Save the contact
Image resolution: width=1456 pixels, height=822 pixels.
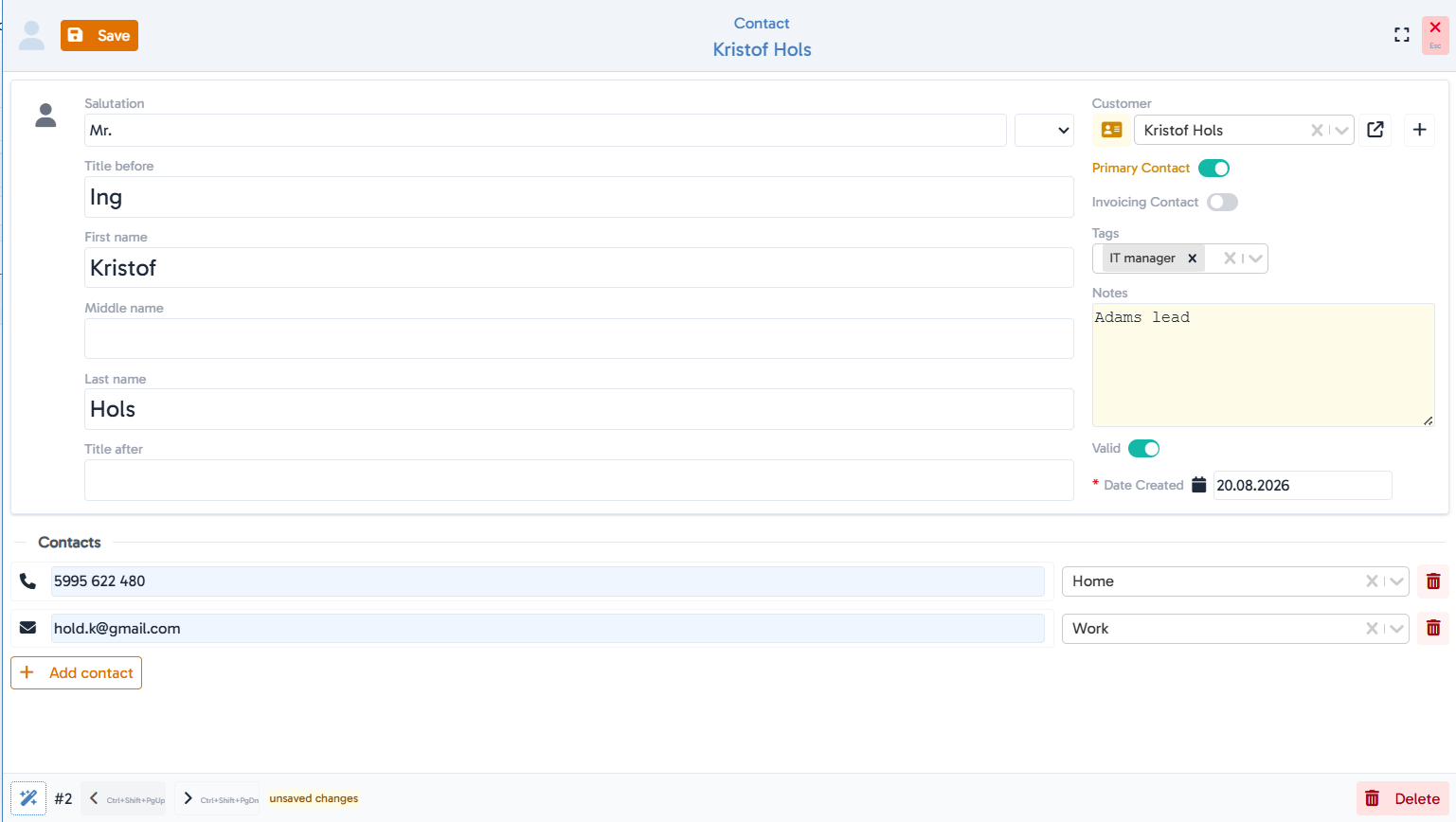tap(99, 35)
